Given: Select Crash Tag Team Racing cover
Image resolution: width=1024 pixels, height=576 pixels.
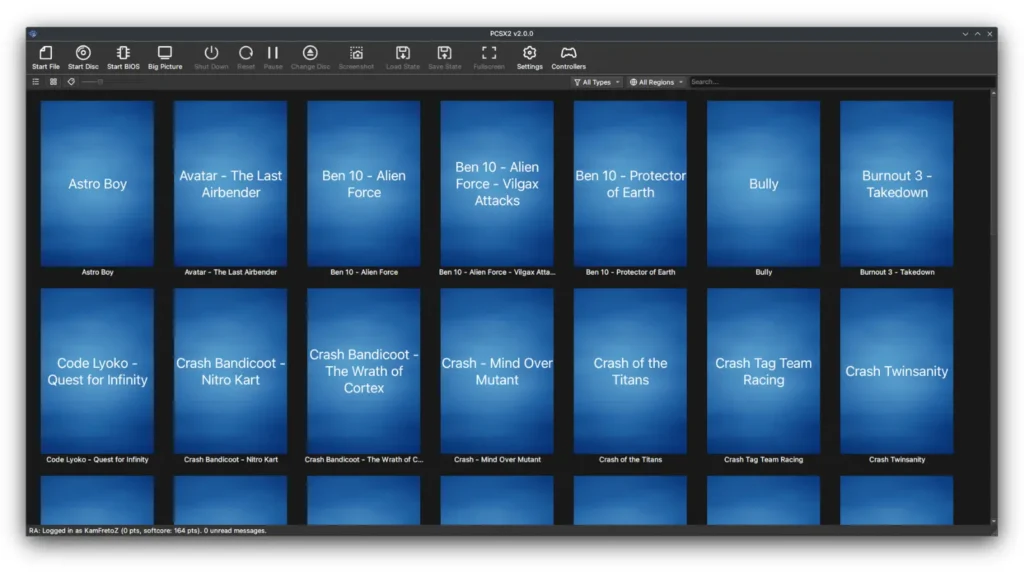Looking at the screenshot, I should point(763,371).
